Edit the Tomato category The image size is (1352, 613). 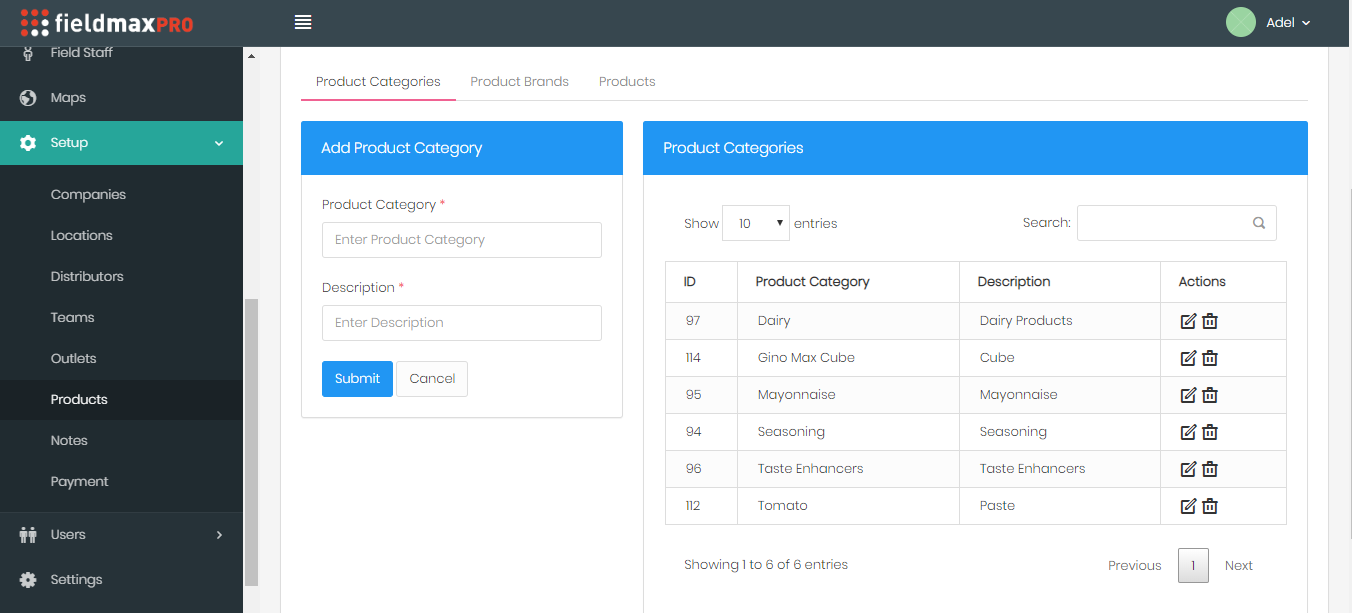1188,506
